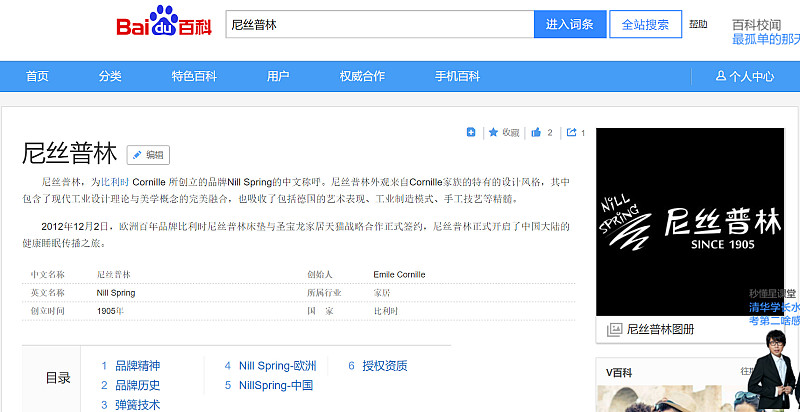800x412 pixels.
Task: Open the 分类 navigation menu
Action: tap(110, 76)
